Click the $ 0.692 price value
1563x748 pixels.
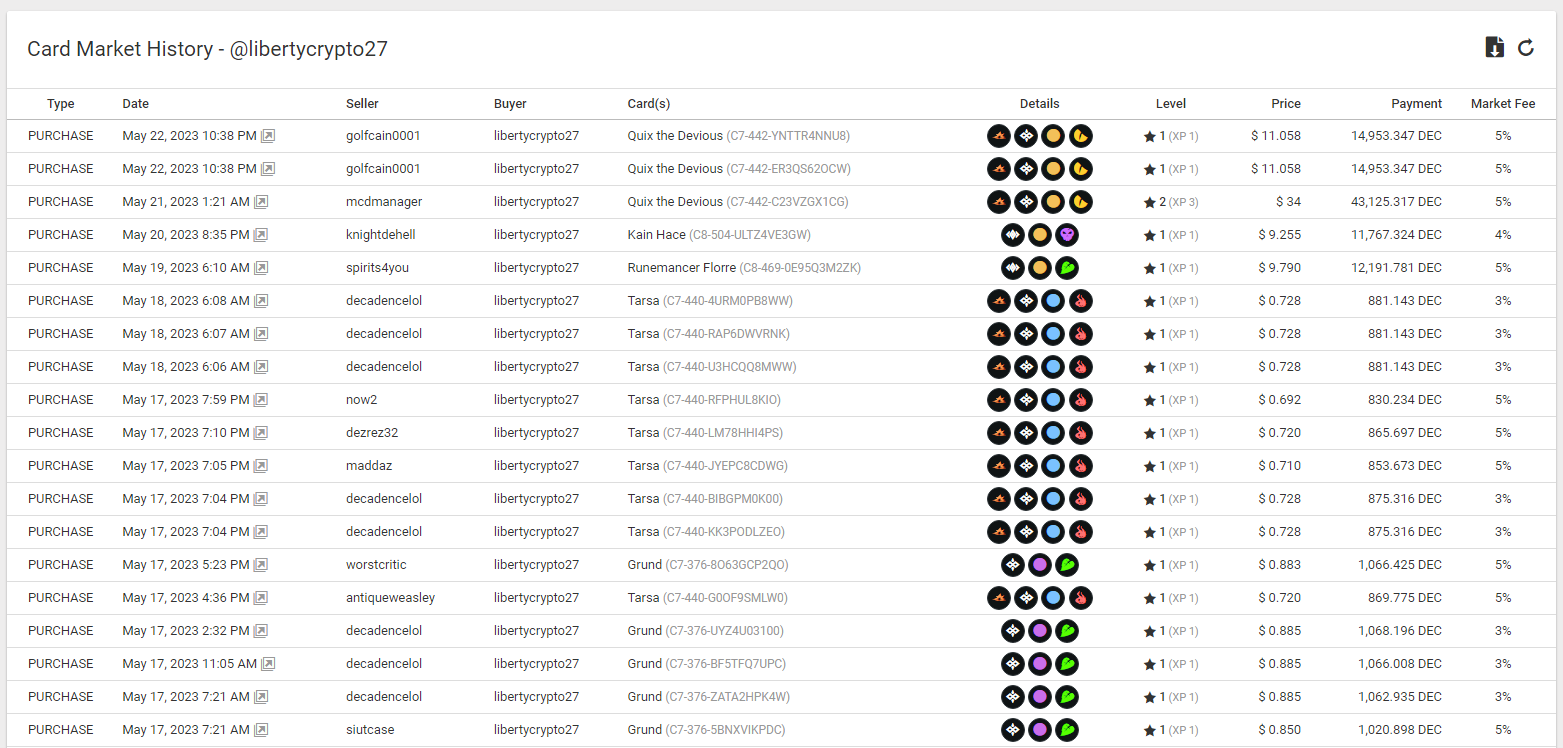coord(1280,400)
